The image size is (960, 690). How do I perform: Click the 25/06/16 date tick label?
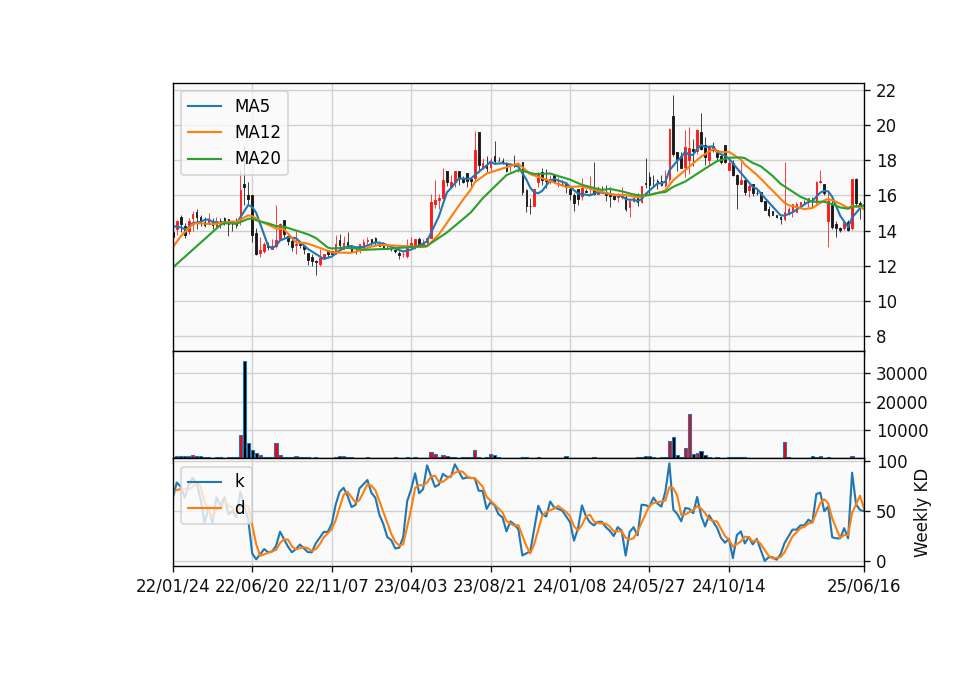[864, 586]
